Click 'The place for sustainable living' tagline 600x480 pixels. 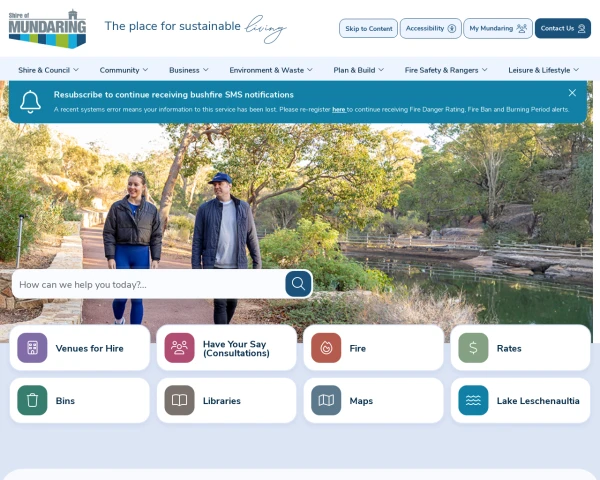coord(195,28)
